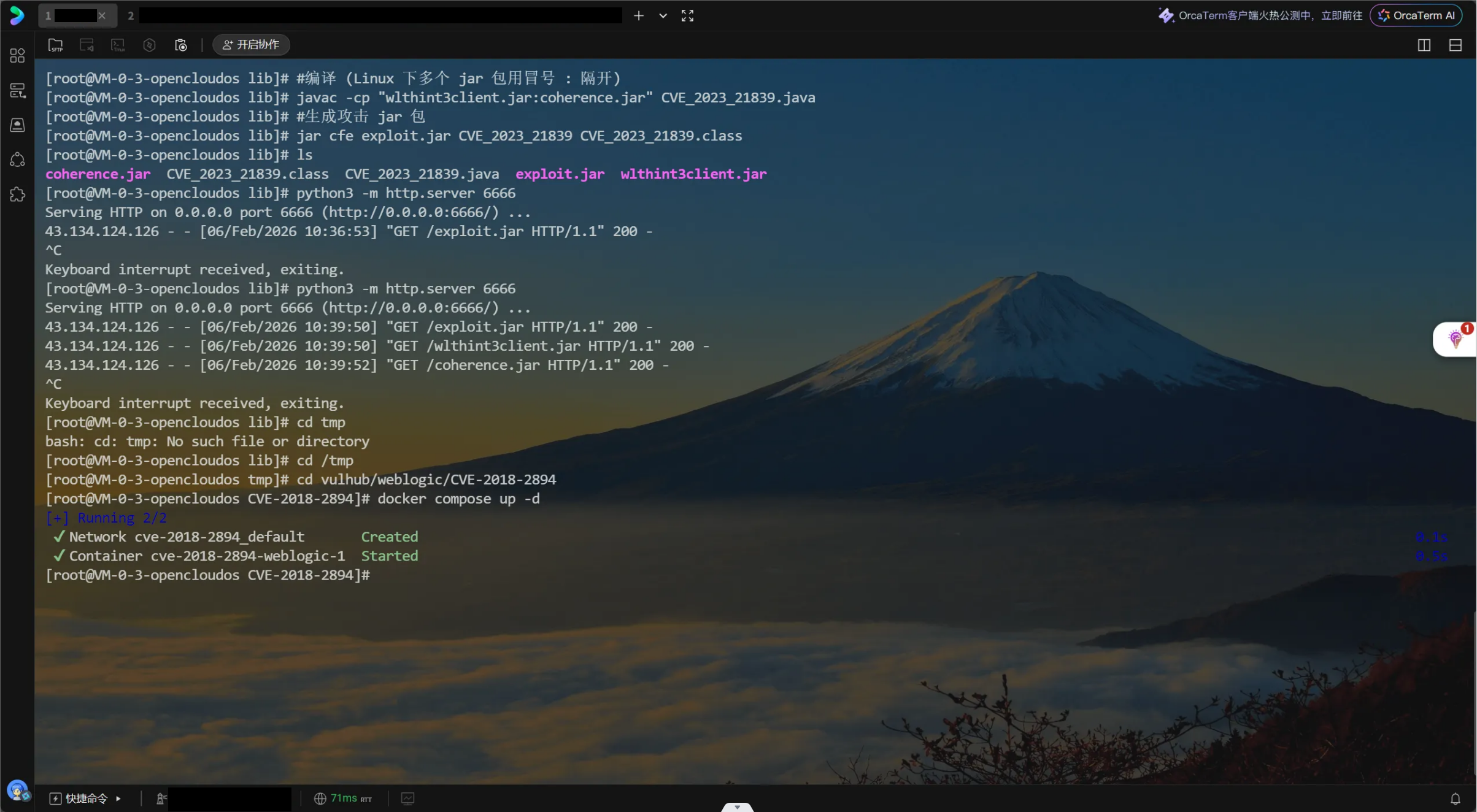The height and width of the screenshot is (812, 1477).
Task: Click the OrcaTerm logo in the top-left corner
Action: [x=17, y=15]
